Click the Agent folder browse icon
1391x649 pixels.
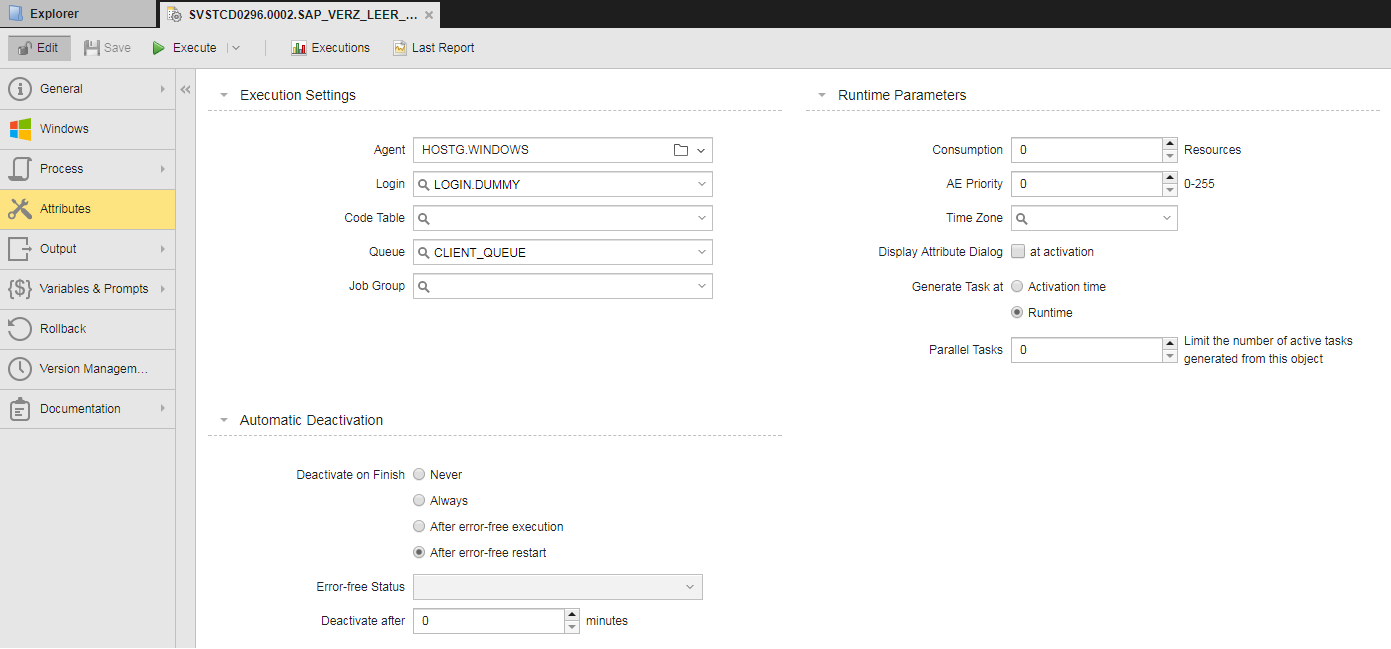pos(681,150)
